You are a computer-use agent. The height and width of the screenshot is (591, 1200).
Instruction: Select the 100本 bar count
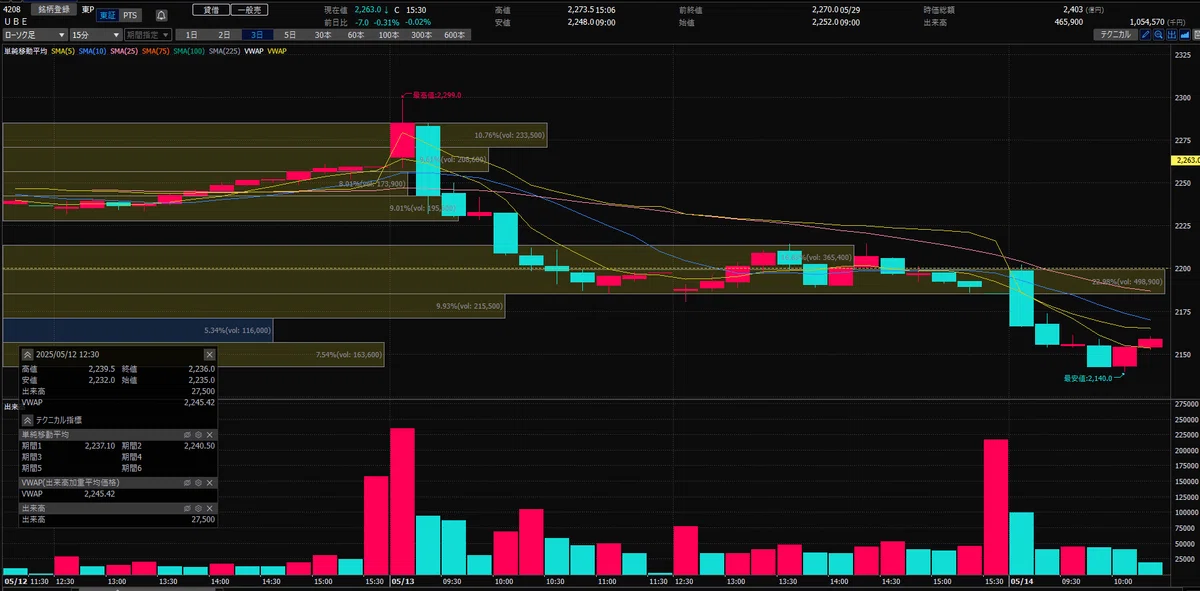(388, 34)
